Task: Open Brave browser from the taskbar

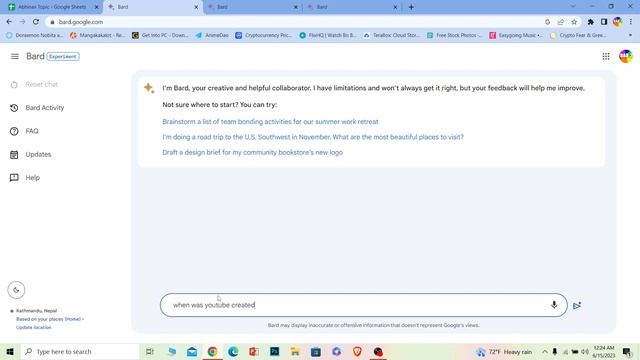Action: (x=357, y=351)
